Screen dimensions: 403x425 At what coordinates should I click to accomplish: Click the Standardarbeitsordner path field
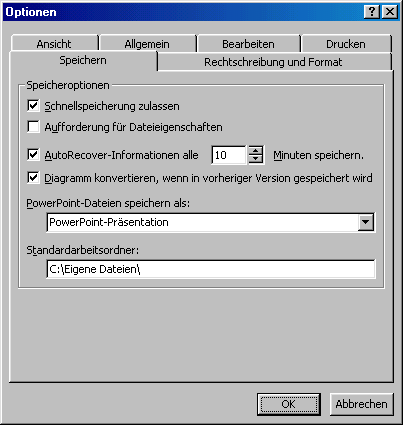(211, 269)
